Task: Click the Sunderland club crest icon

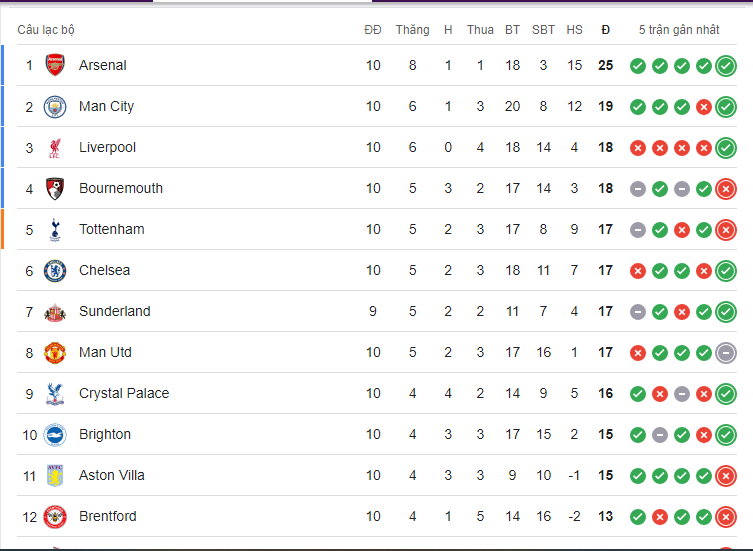Action: coord(55,312)
